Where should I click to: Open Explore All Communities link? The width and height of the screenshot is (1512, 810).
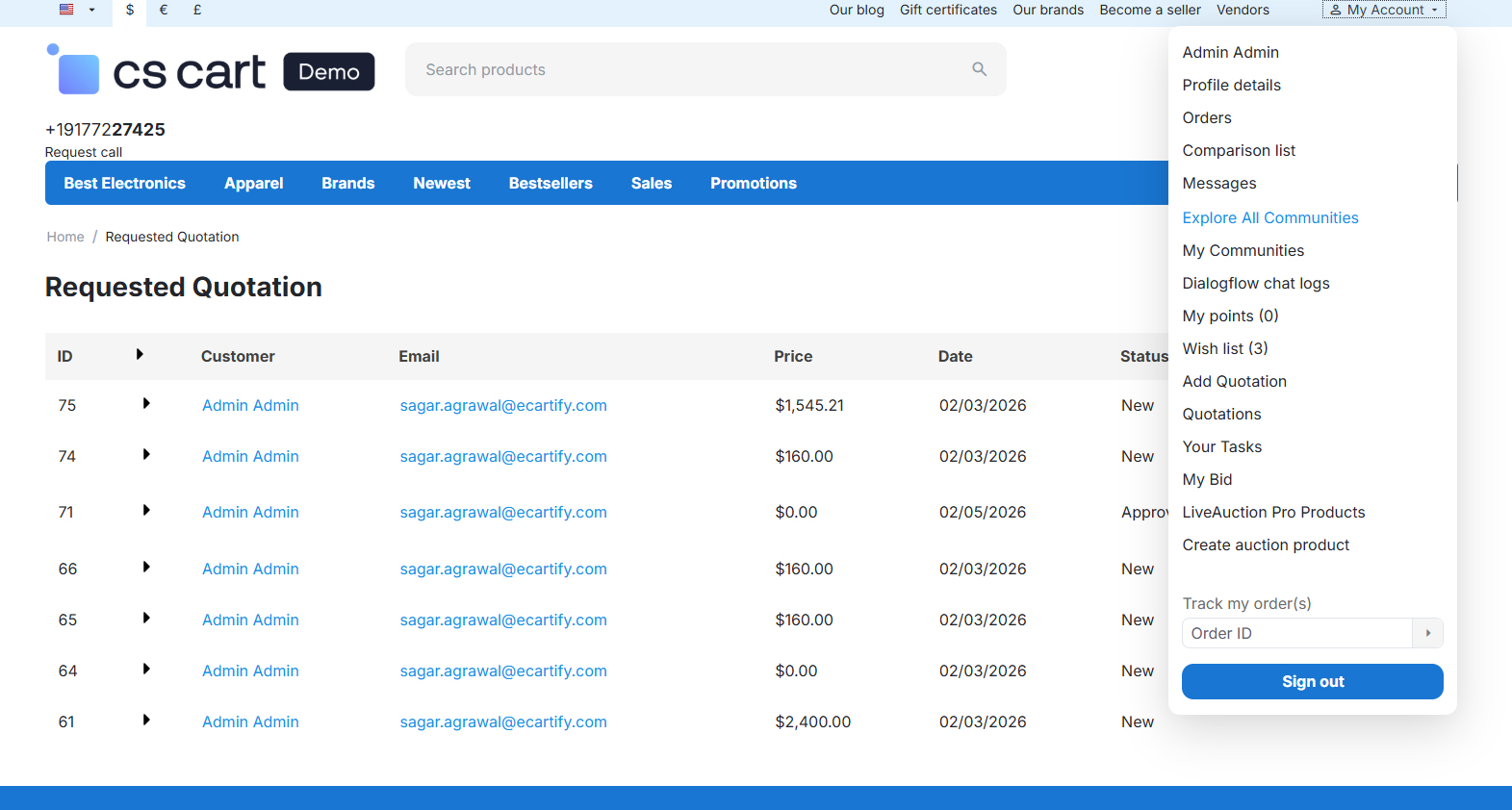coord(1269,217)
